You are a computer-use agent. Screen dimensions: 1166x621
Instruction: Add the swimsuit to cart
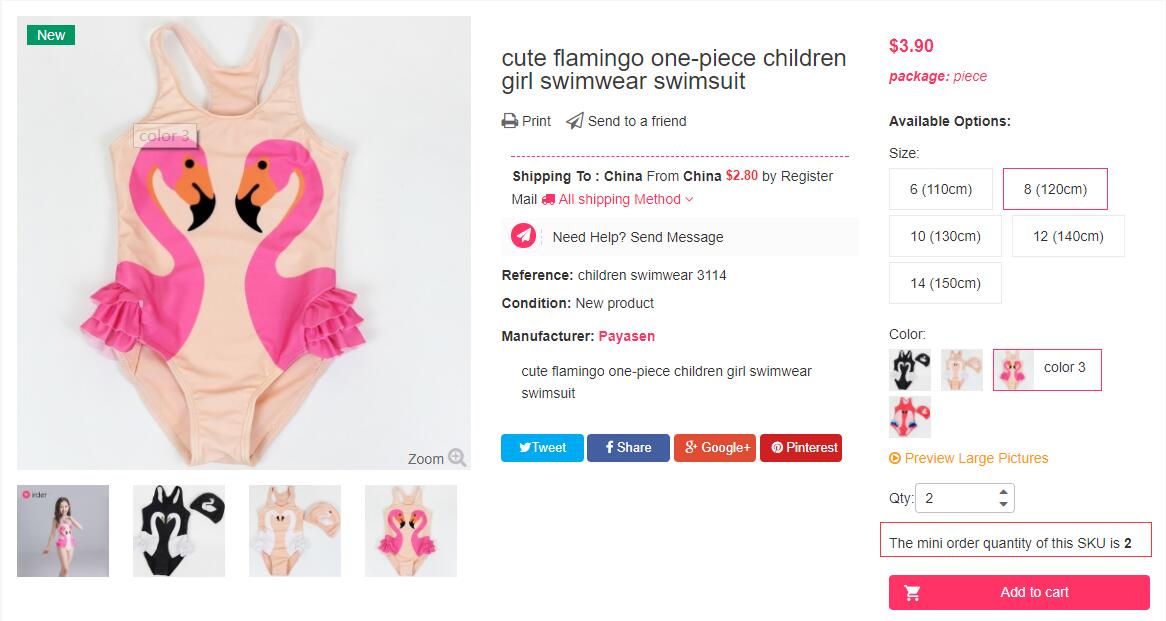(x=1019, y=592)
